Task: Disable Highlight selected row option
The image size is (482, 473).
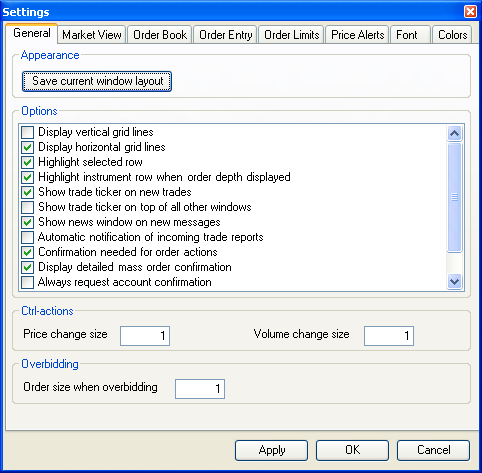Action: pyautogui.click(x=27, y=162)
